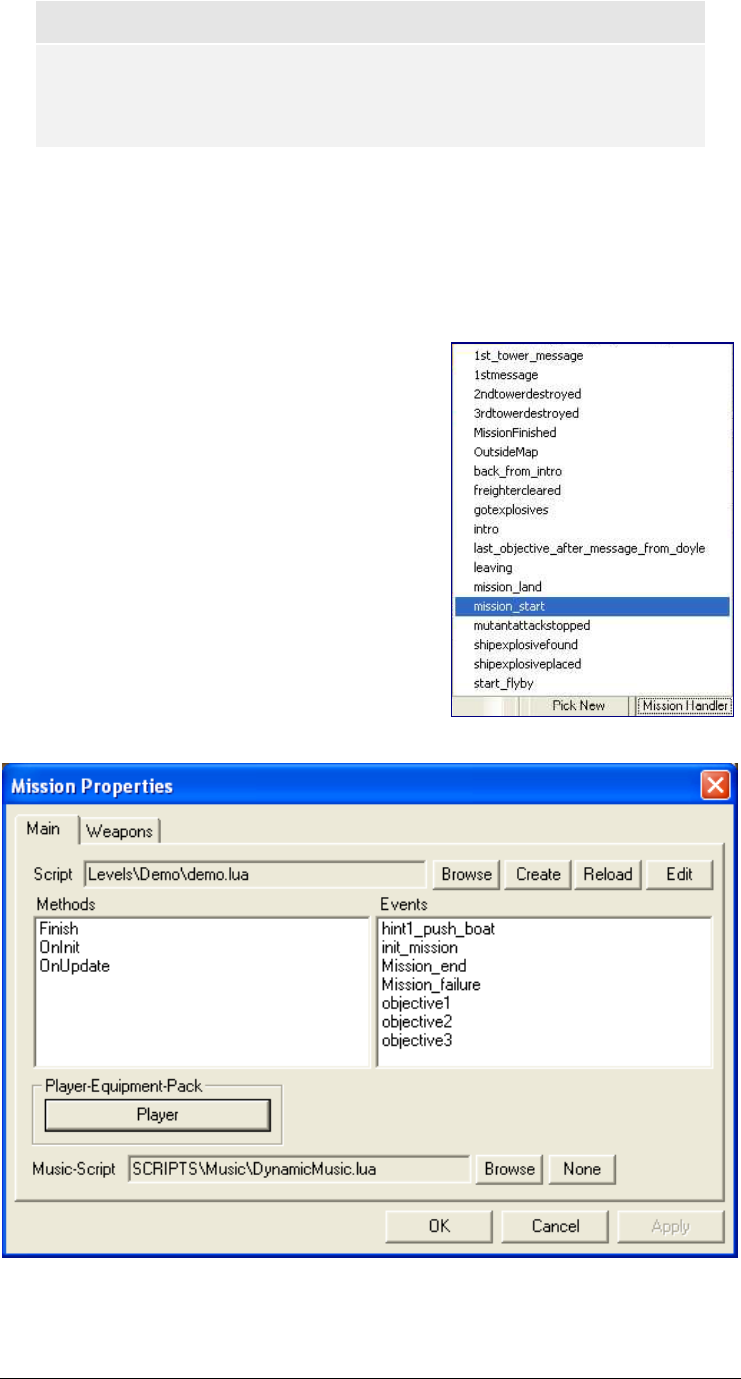This screenshot has height=1379, width=741.
Task: Select Mission_failure event
Action: 431,985
